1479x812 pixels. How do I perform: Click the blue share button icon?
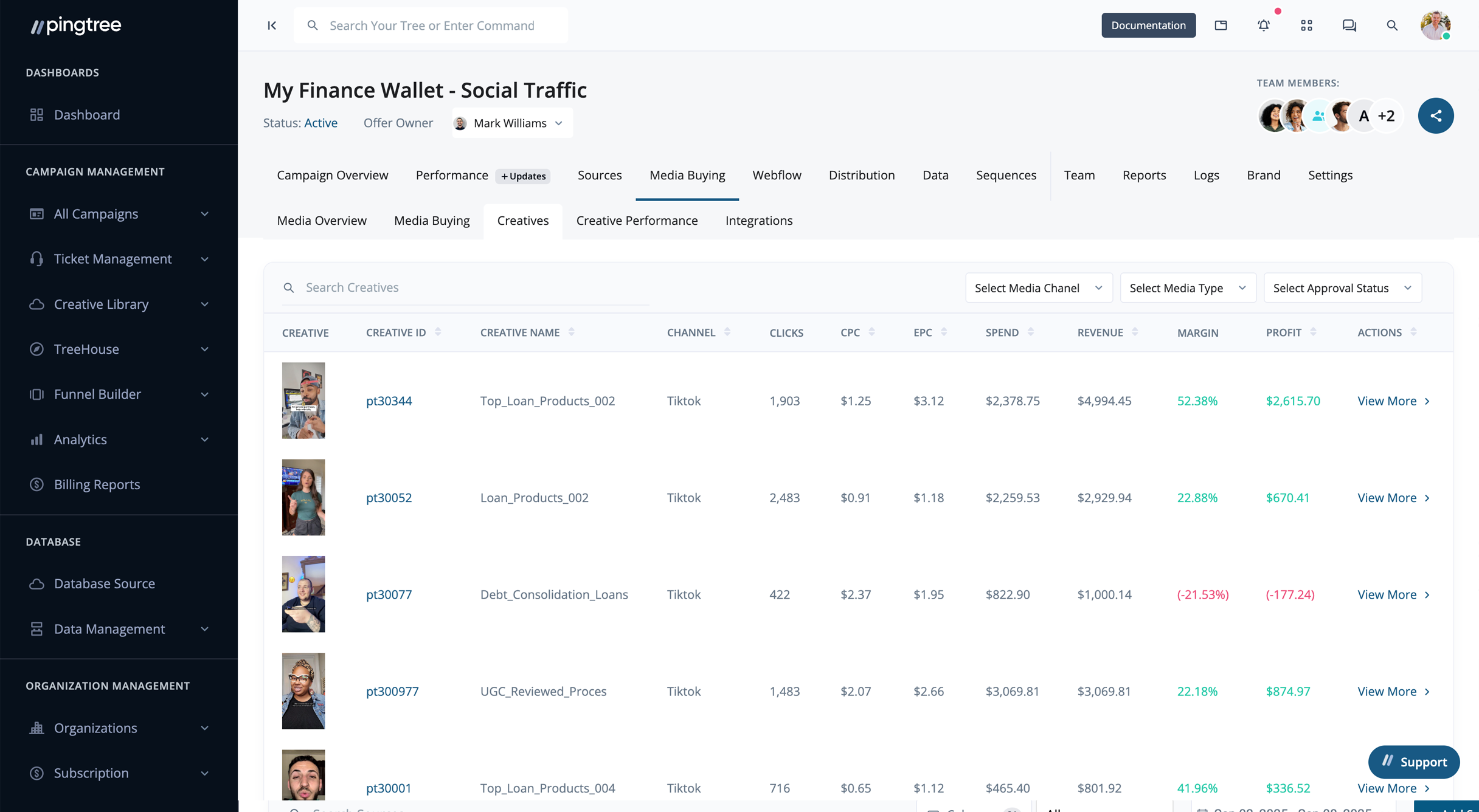(x=1435, y=115)
